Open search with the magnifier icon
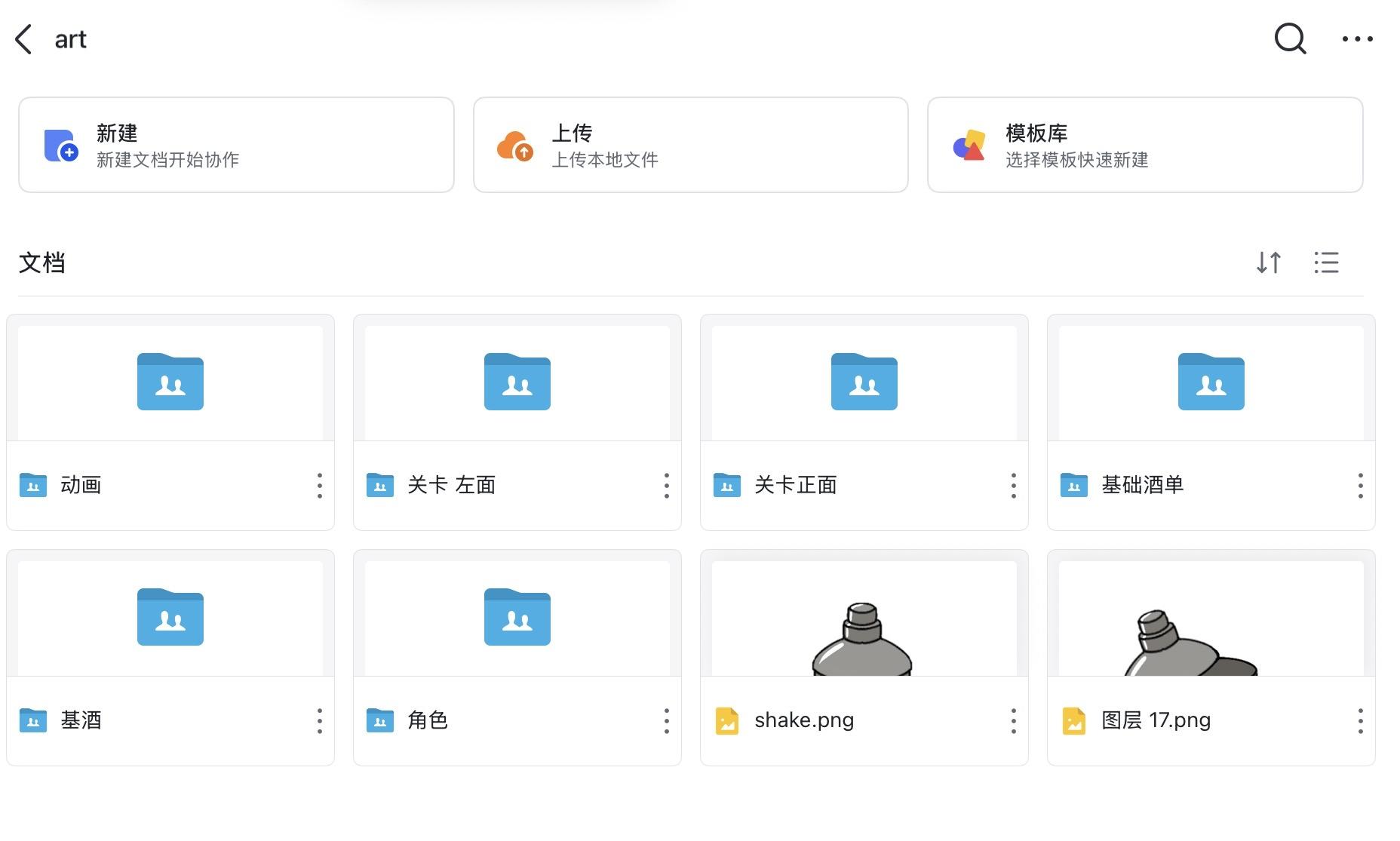The height and width of the screenshot is (841, 1400). [1290, 38]
